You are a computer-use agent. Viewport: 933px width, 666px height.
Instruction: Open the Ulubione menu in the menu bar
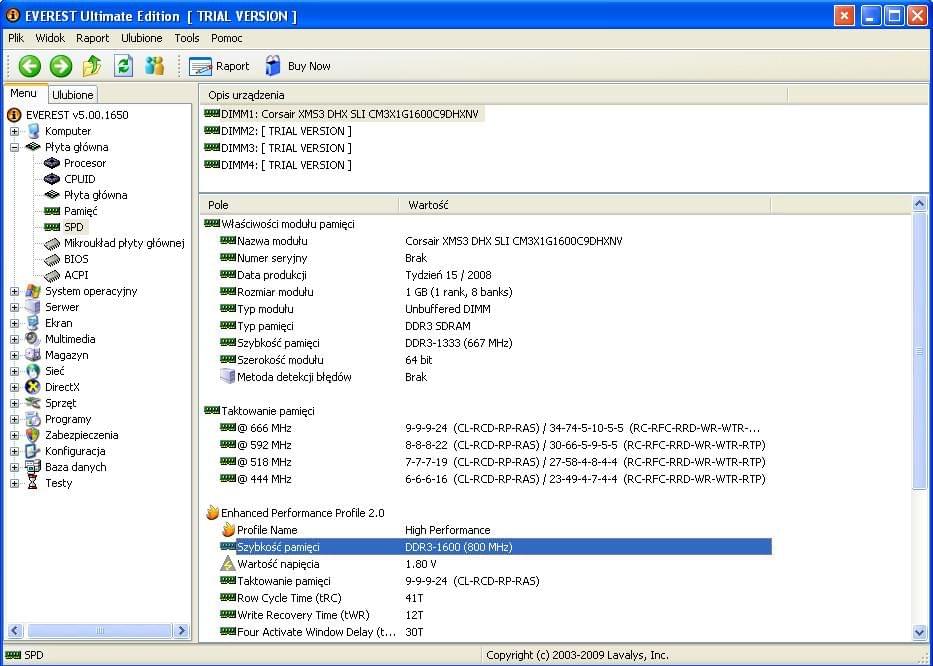(x=142, y=38)
